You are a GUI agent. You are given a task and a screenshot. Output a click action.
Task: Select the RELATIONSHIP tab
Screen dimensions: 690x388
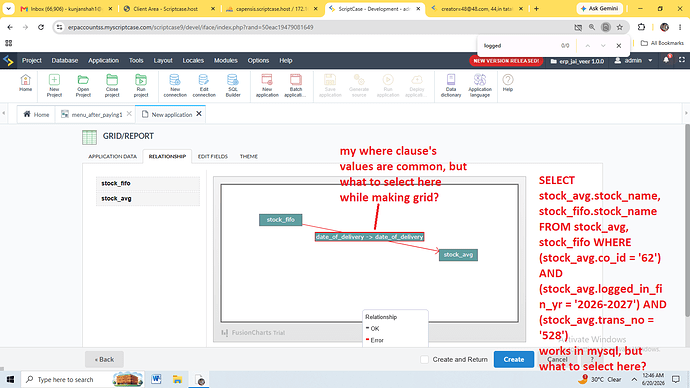[x=167, y=156]
